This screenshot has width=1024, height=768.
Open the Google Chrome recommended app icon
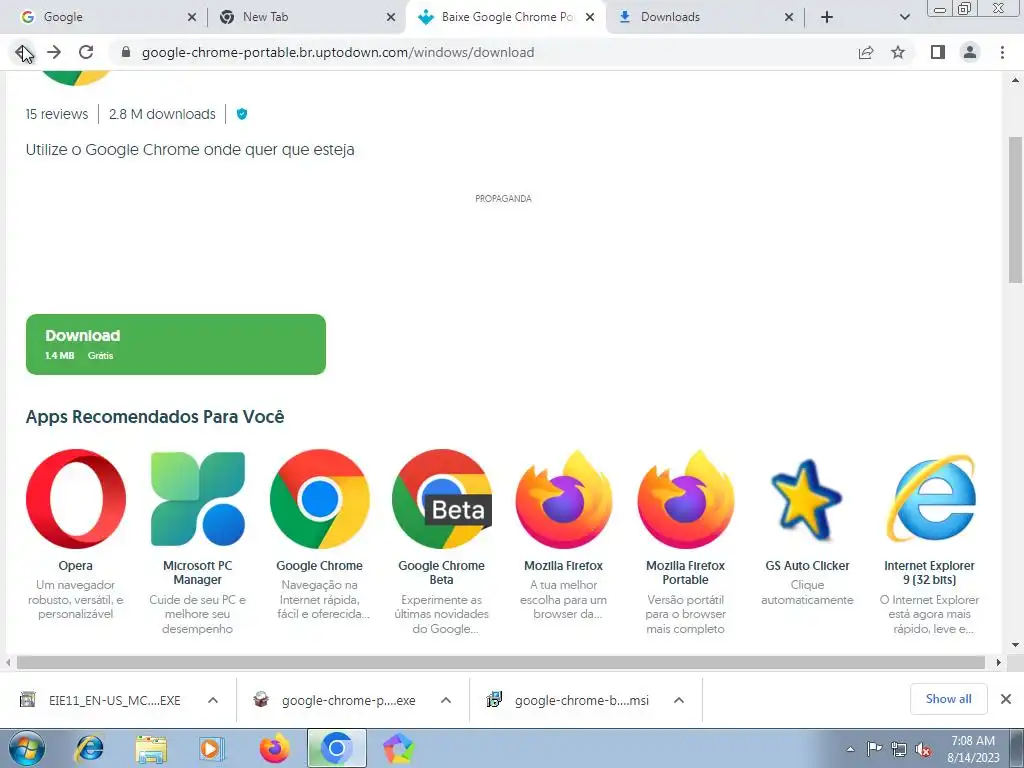pos(319,499)
